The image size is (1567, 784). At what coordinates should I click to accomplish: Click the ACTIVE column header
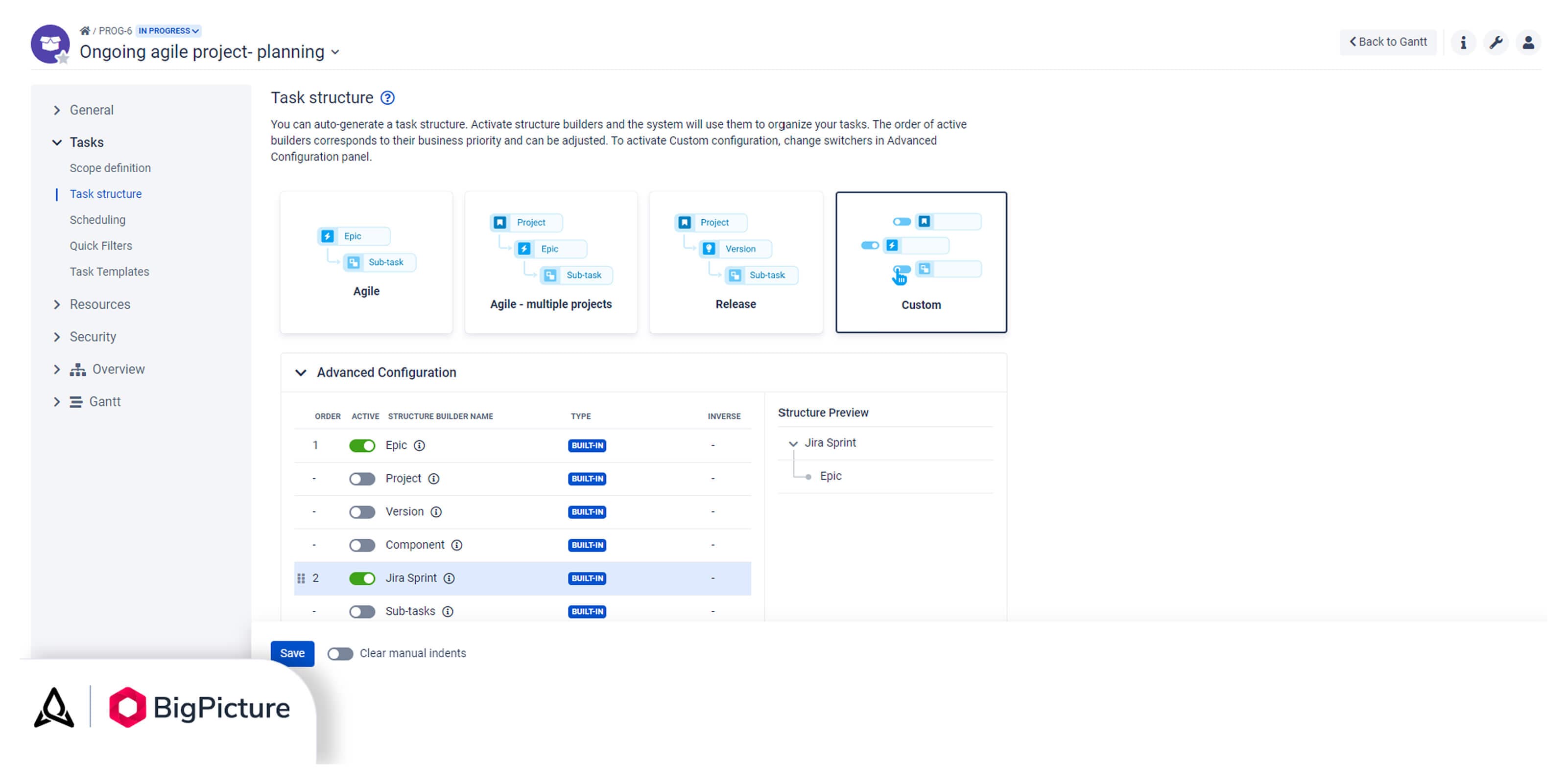point(365,416)
